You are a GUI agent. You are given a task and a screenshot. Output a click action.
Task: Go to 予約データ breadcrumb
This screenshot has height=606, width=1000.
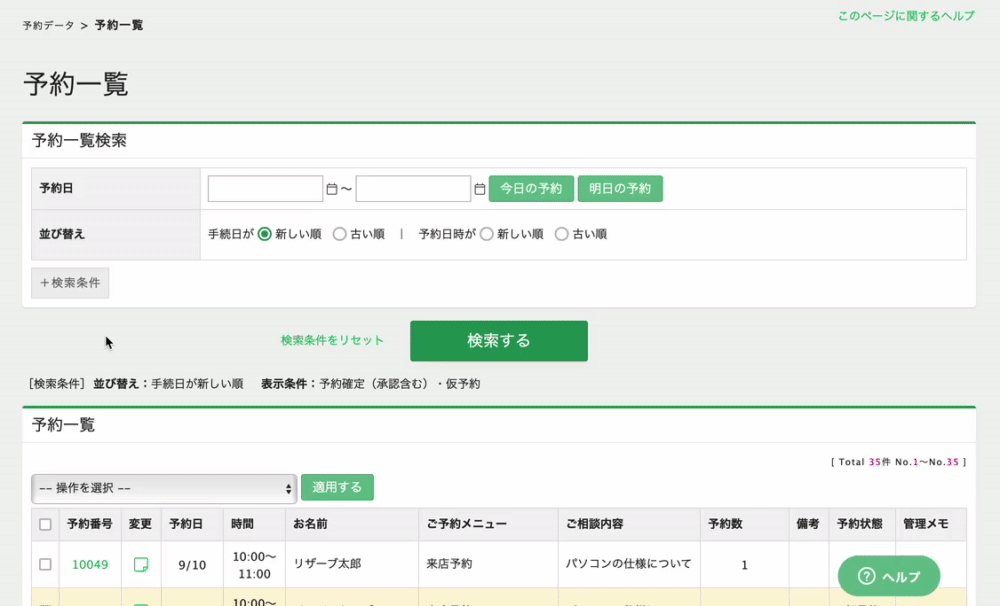(48, 26)
